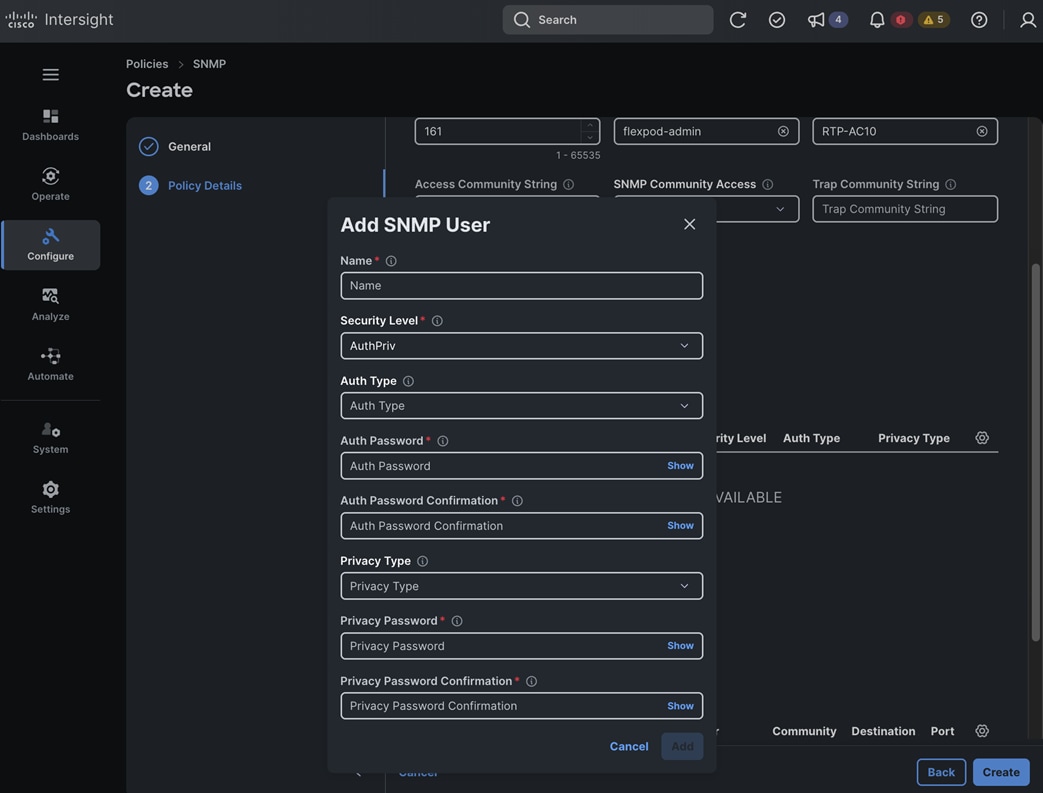Screen dimensions: 1043x793
Task: Click Cancel in the dialog
Action: coord(629,746)
